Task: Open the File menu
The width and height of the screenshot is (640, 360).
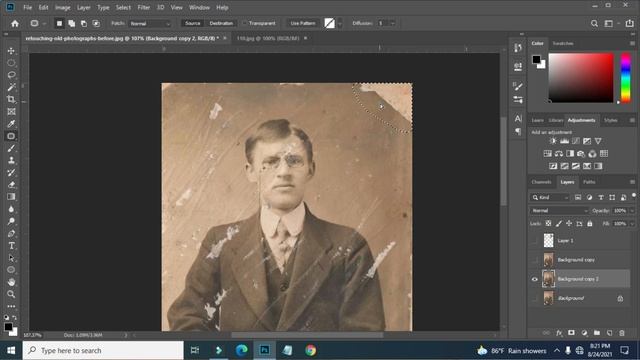Action: click(x=27, y=7)
